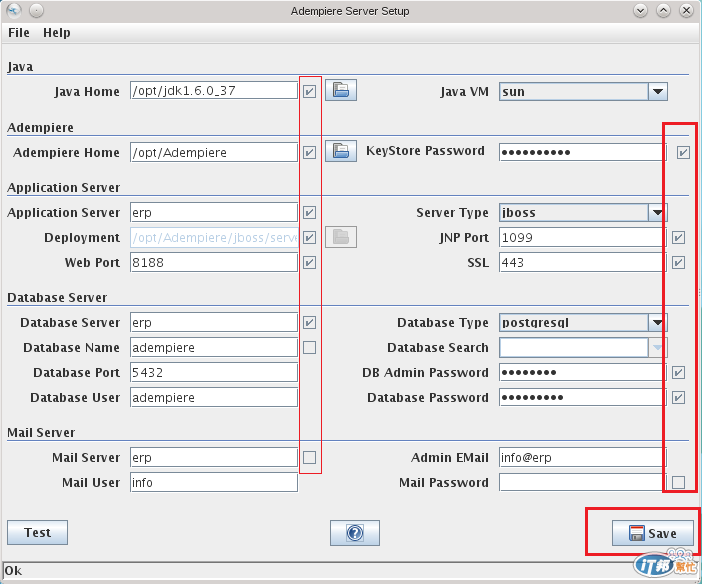Click the Web Port field
702x584 pixels.
(x=214, y=262)
